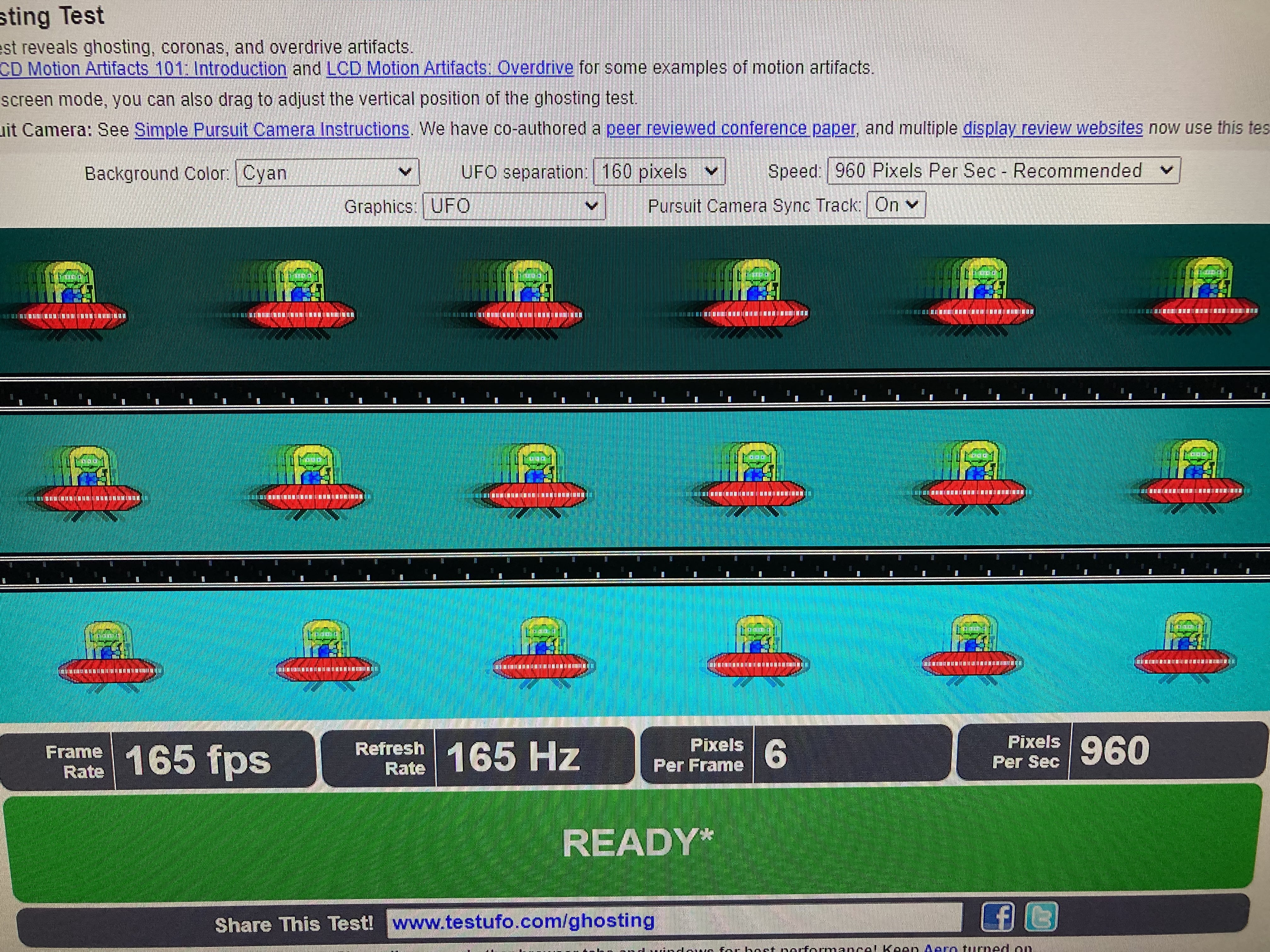Click the Pixels Per Sec 960 readout
The height and width of the screenshot is (952, 1270).
[x=1114, y=751]
